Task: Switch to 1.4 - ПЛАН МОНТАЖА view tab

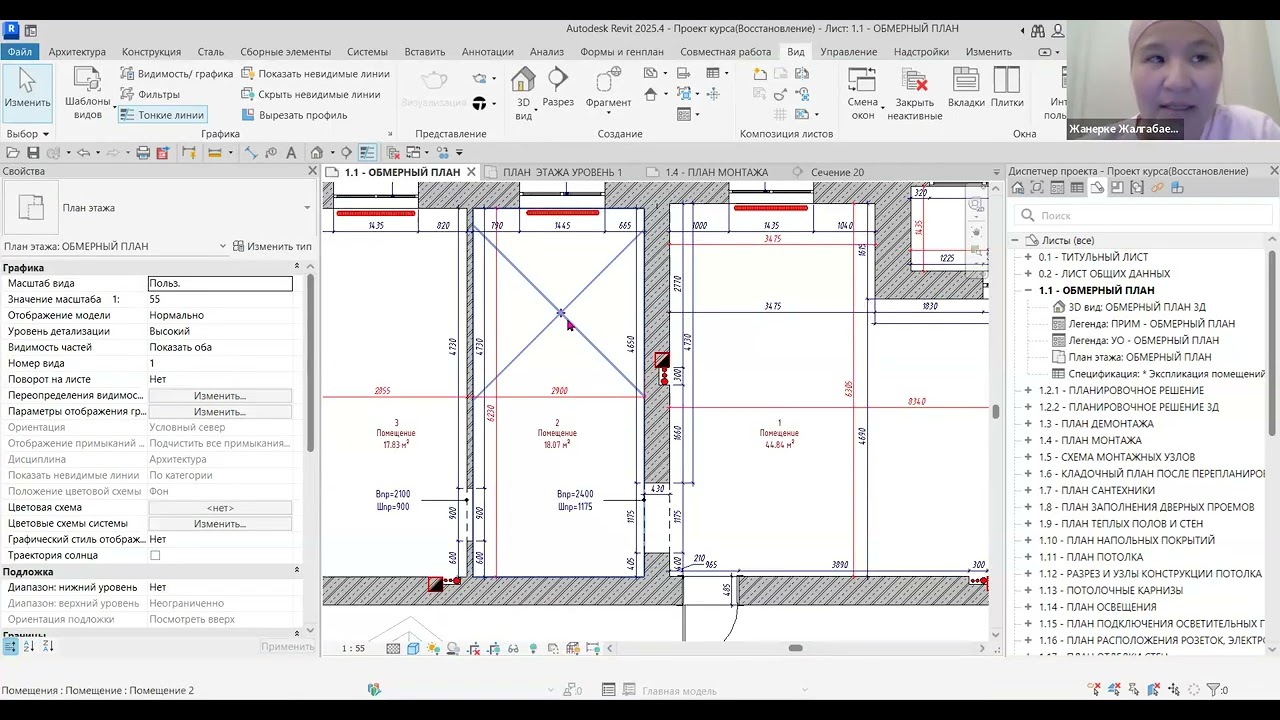Action: [716, 172]
